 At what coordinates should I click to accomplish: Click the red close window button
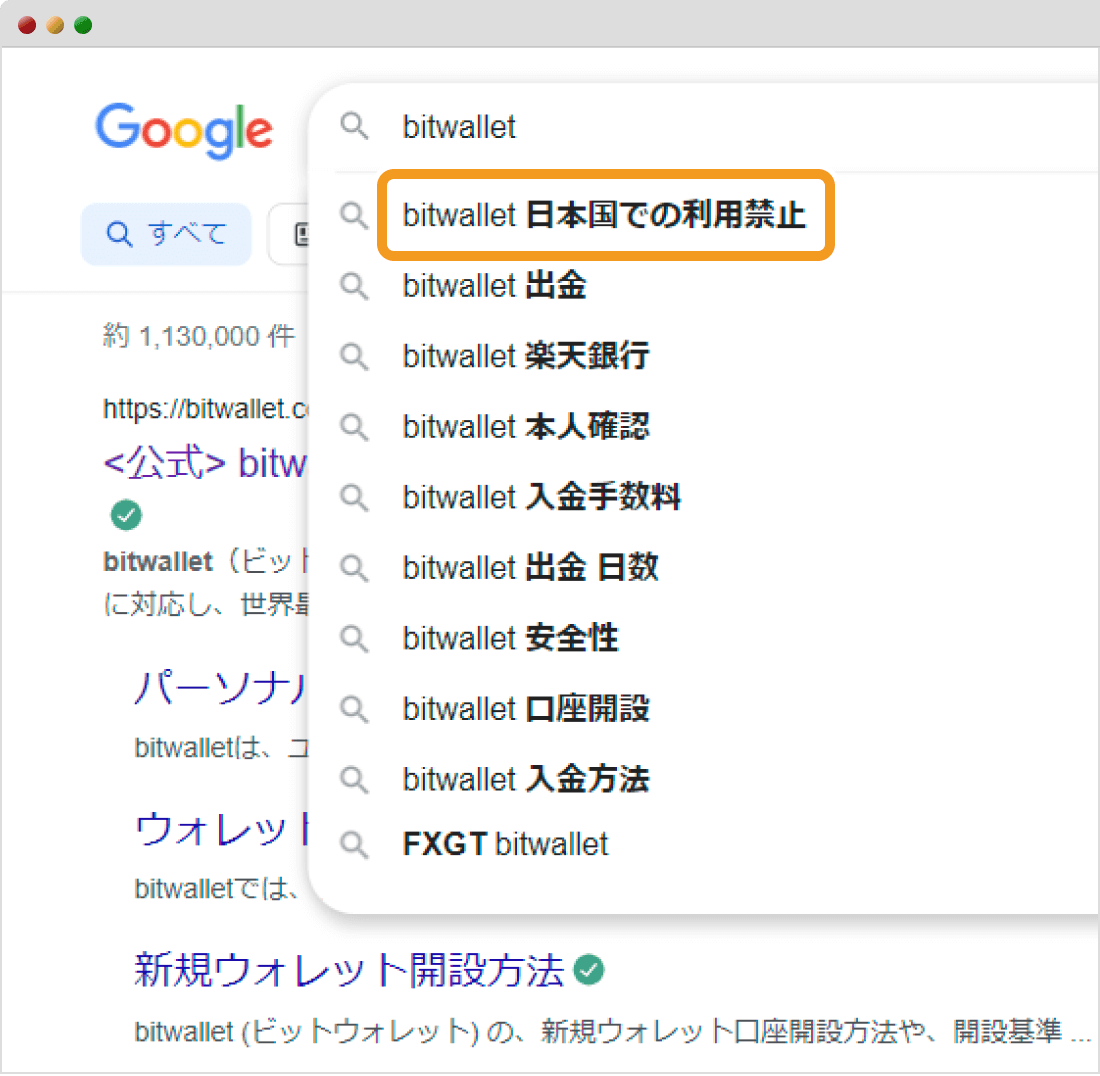click(27, 25)
